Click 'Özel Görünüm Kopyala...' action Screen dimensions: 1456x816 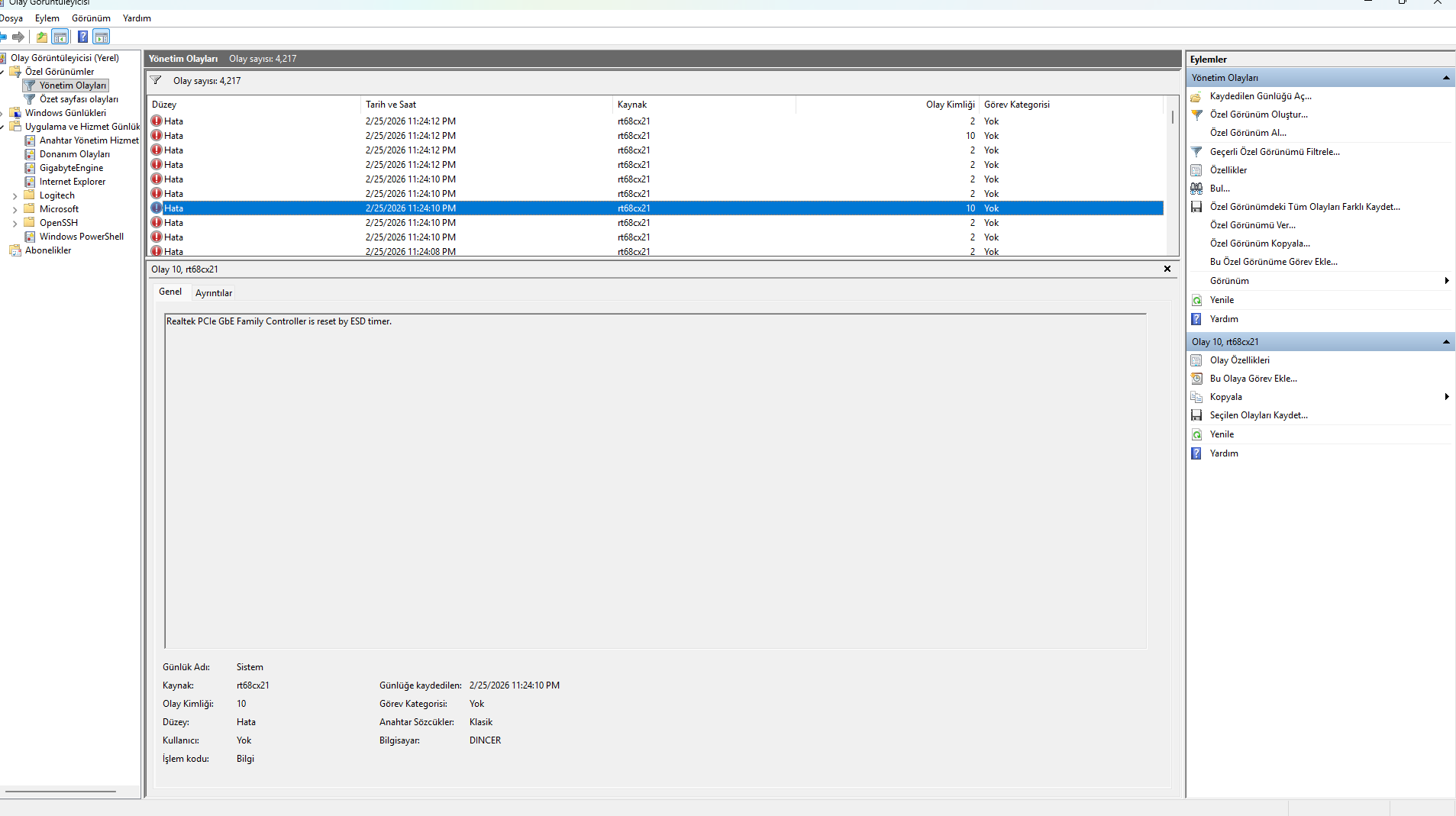pyautogui.click(x=1260, y=244)
